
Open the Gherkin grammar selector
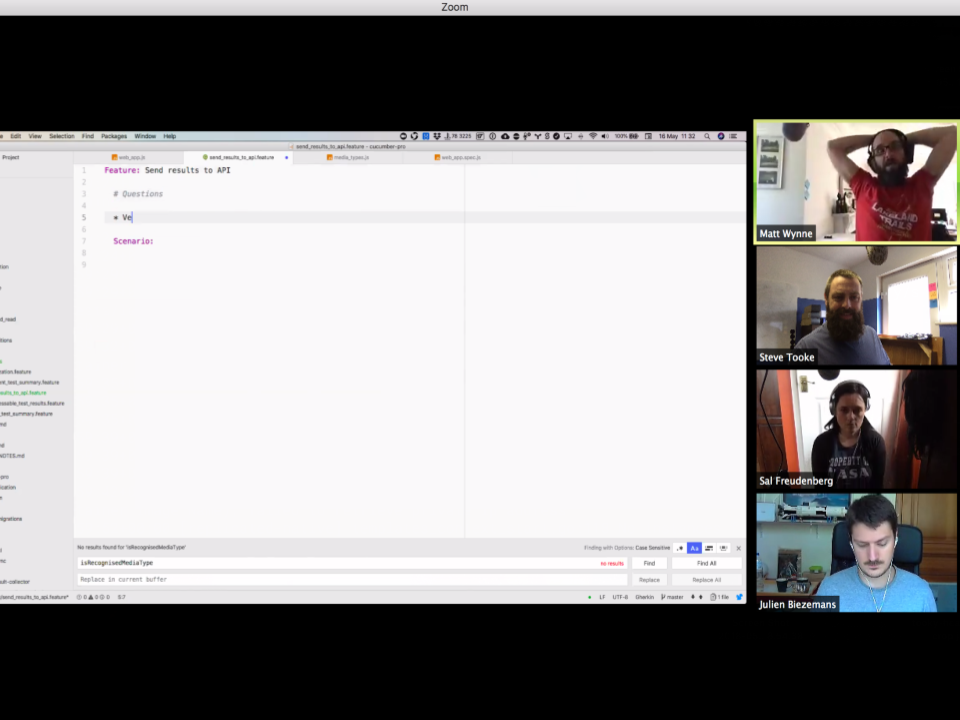645,597
